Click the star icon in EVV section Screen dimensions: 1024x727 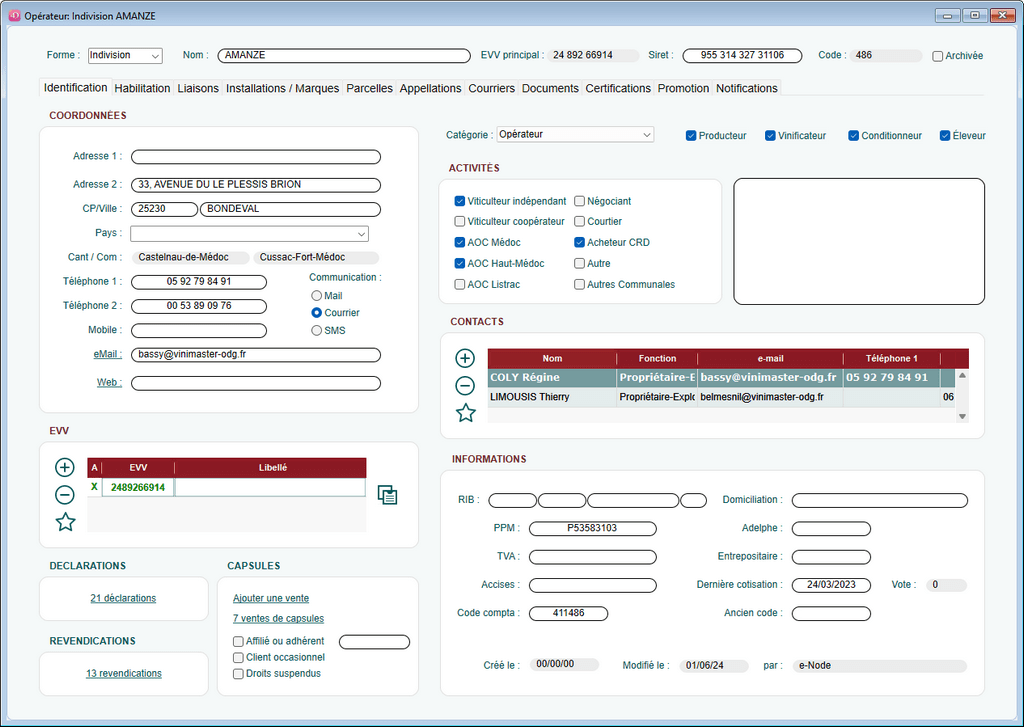65,522
